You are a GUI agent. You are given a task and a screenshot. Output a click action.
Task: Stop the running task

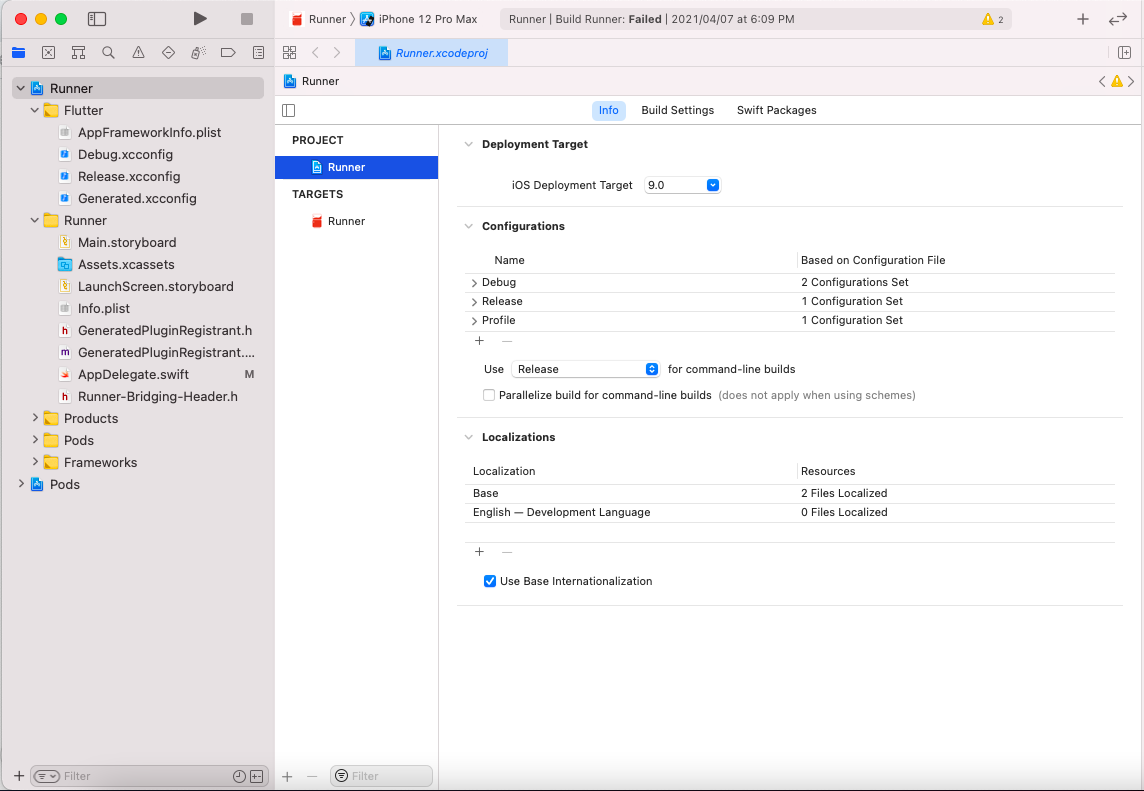(x=247, y=19)
